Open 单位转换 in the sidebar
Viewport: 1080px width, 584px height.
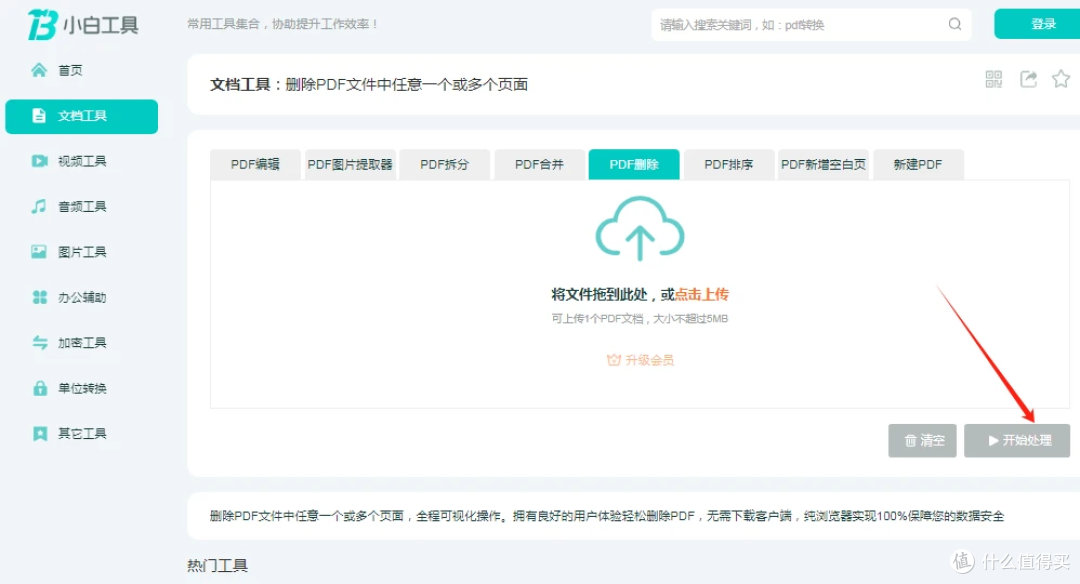tap(69, 388)
